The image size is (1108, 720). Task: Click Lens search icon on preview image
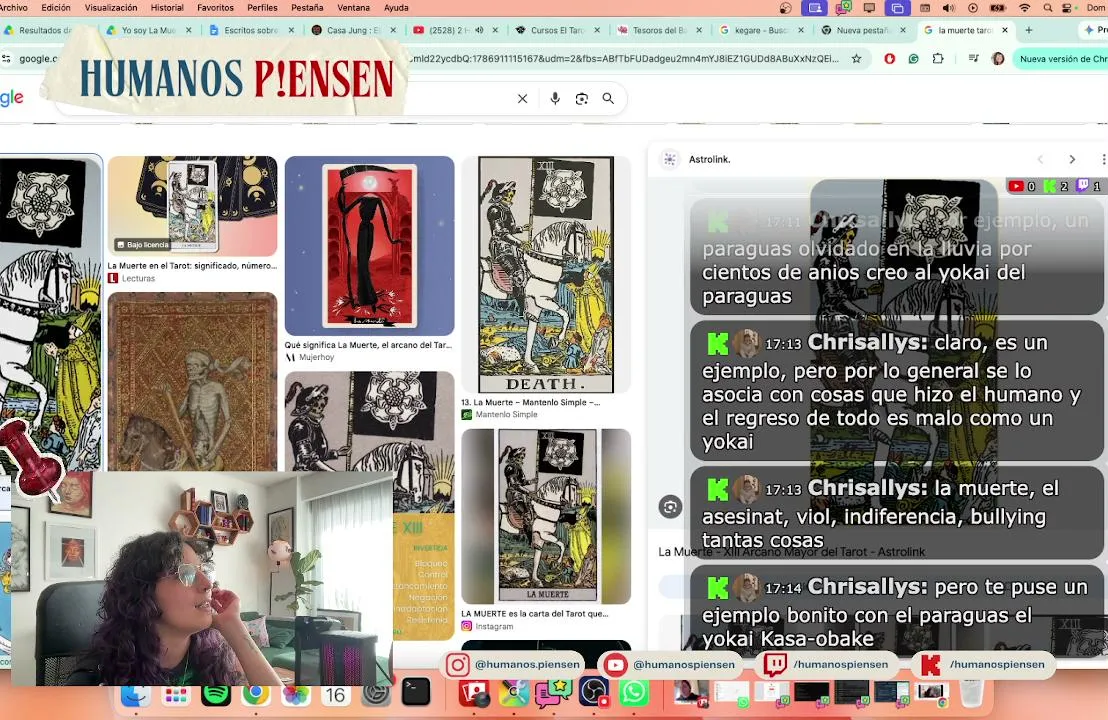click(x=670, y=507)
